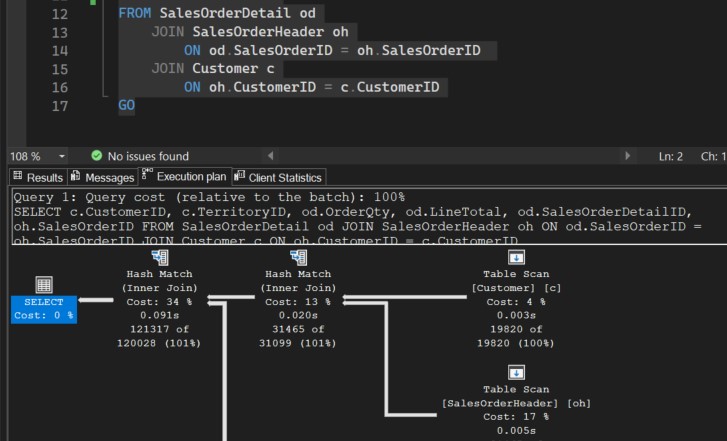Screen dimensions: 727x441
Task: Click the green No issues found checkmark
Action: click(x=97, y=156)
